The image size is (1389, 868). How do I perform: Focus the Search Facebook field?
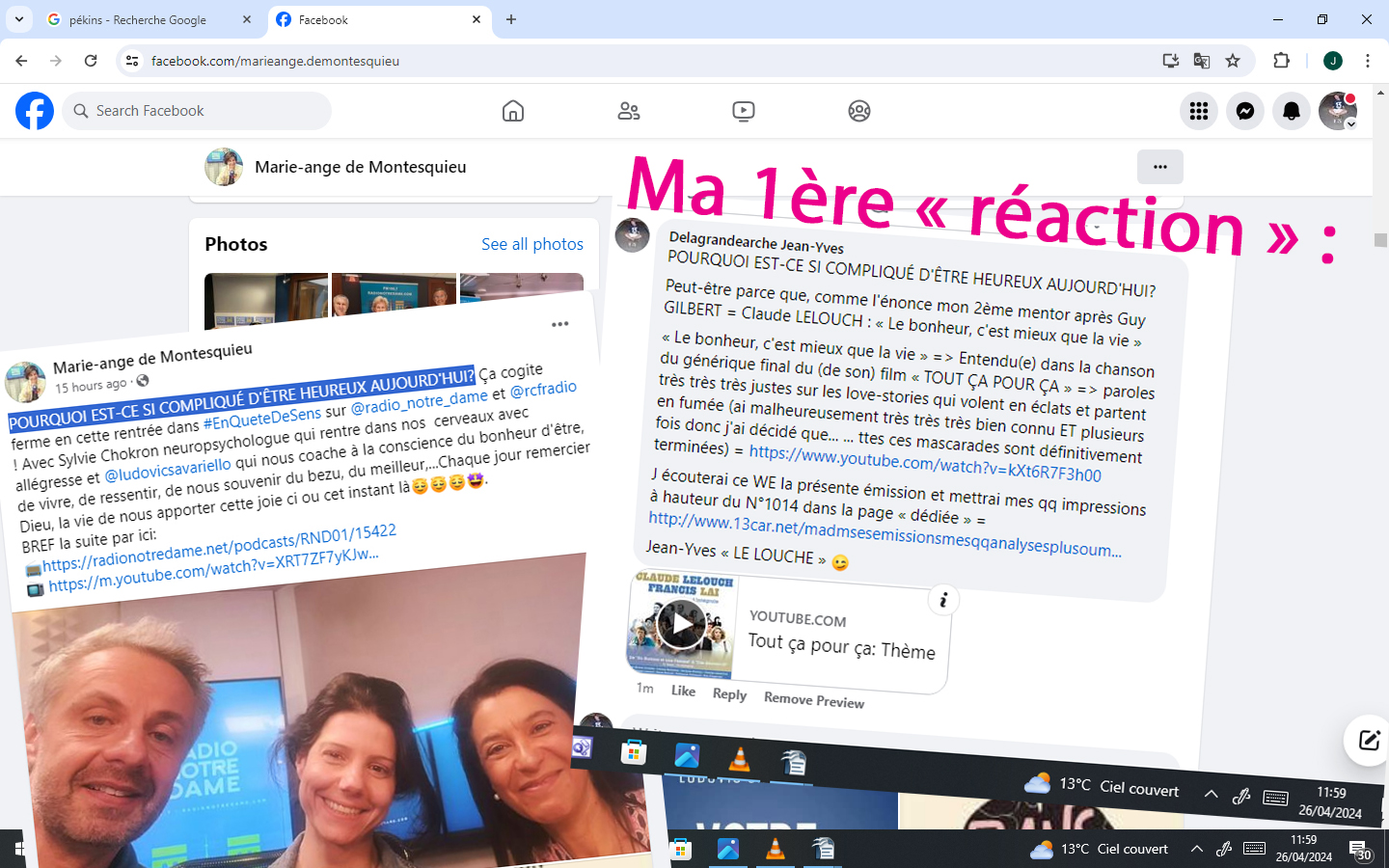[x=197, y=111]
